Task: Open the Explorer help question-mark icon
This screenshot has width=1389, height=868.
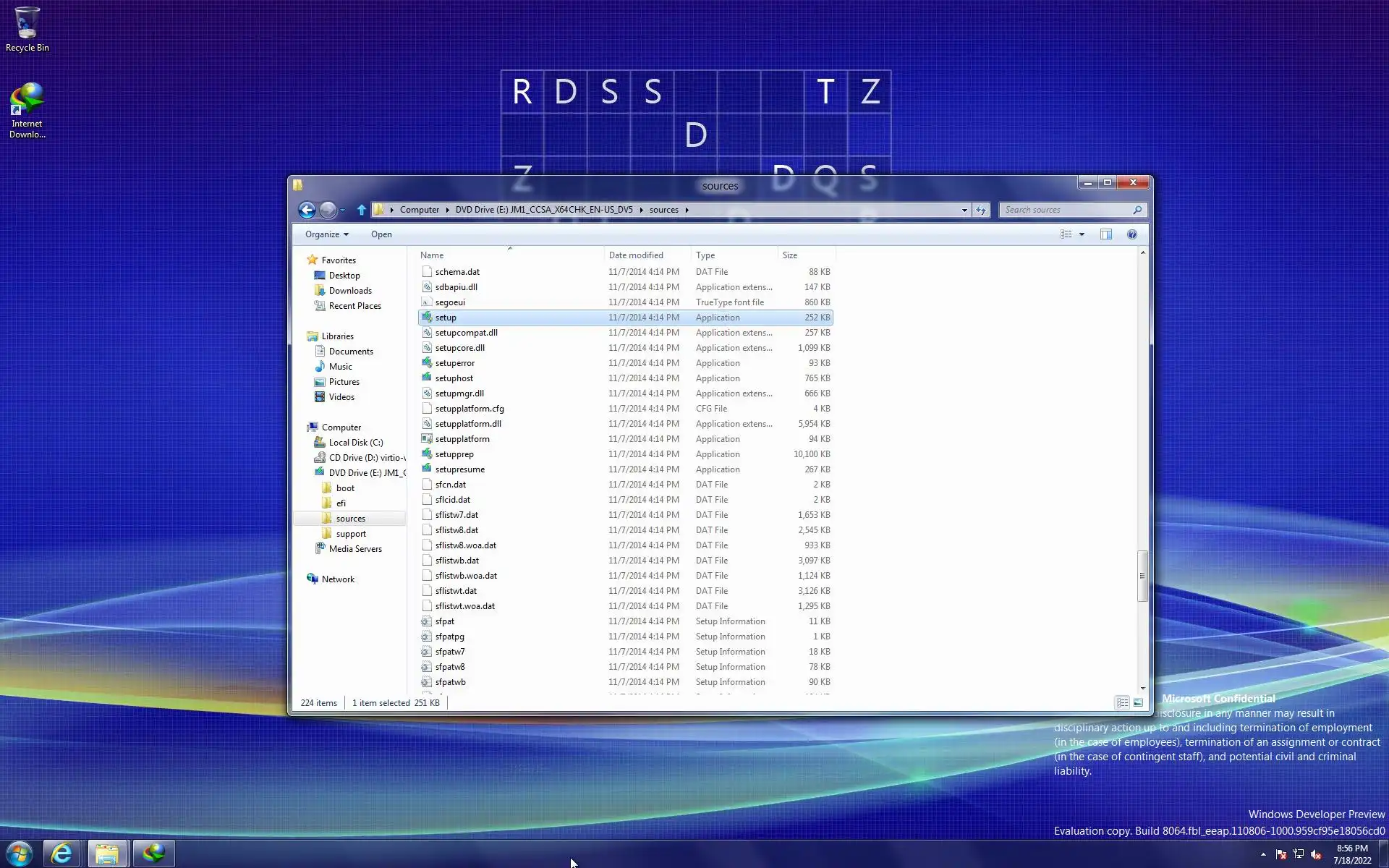Action: pos(1132,234)
